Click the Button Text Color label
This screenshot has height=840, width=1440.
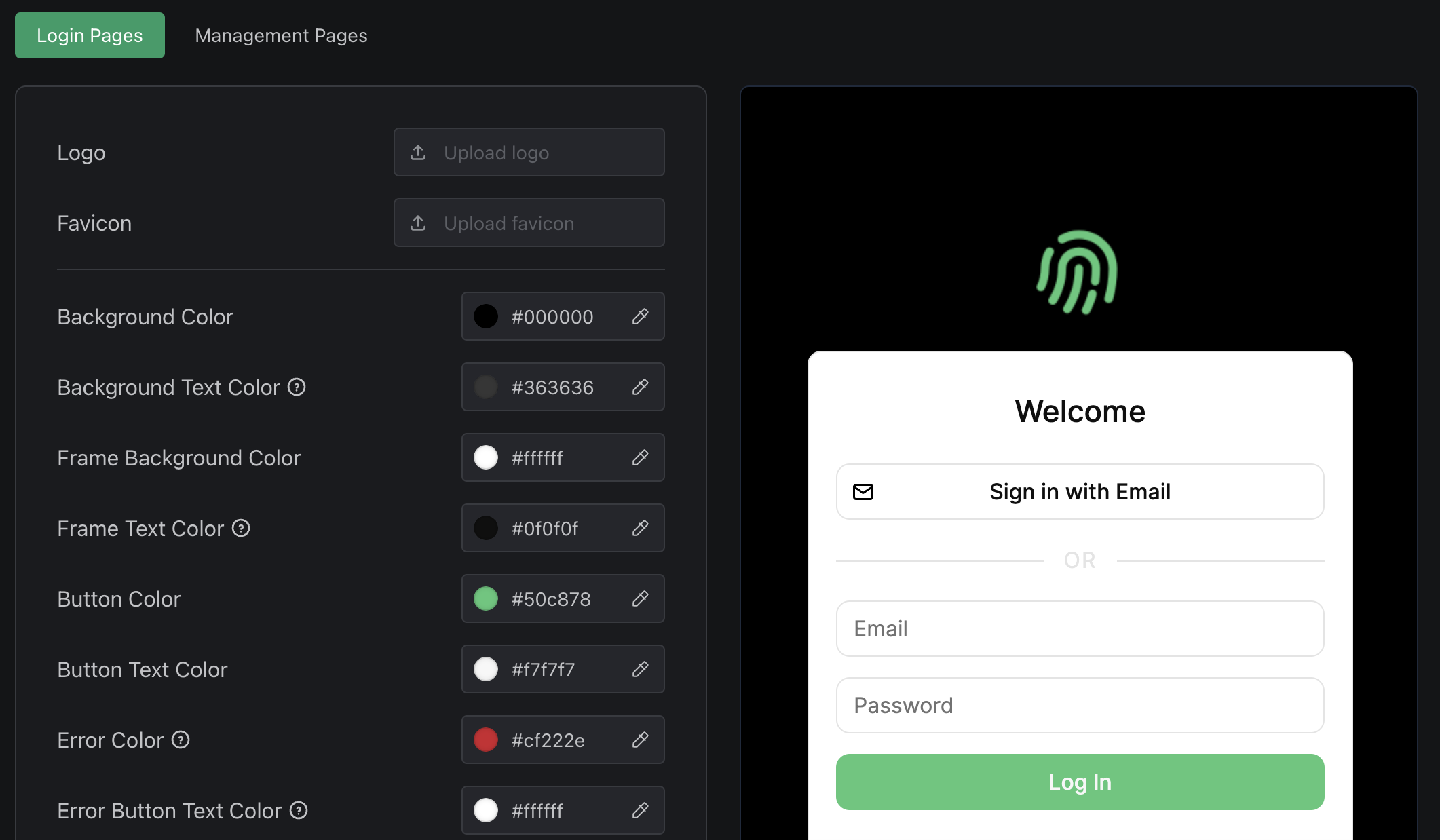(x=143, y=670)
